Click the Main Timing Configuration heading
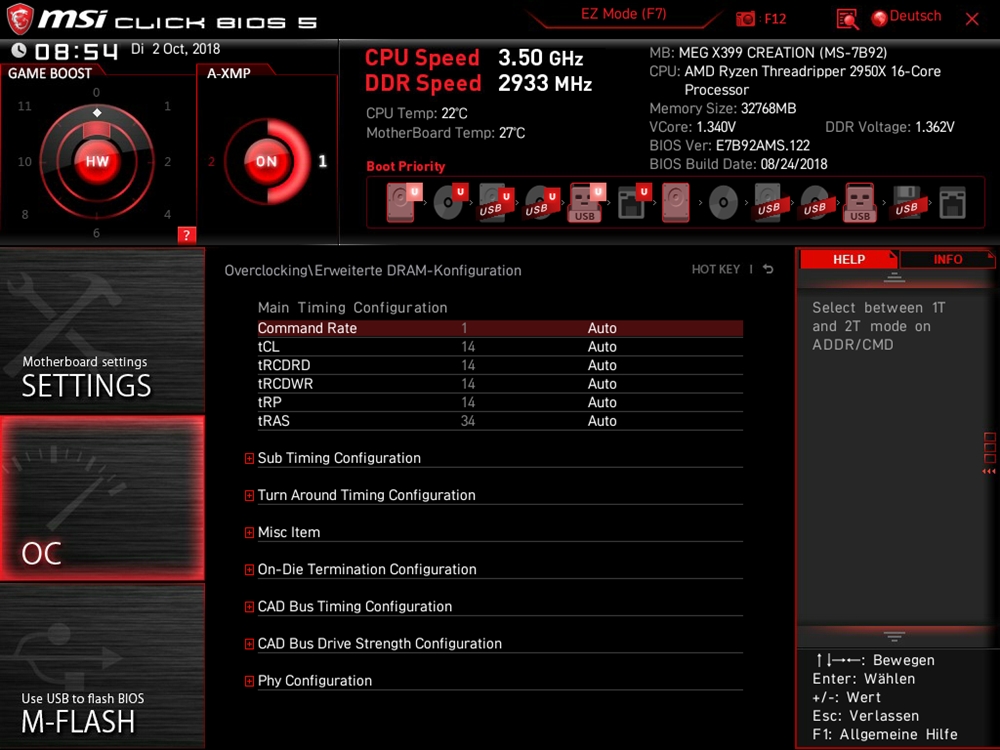1000x750 pixels. [x=353, y=307]
